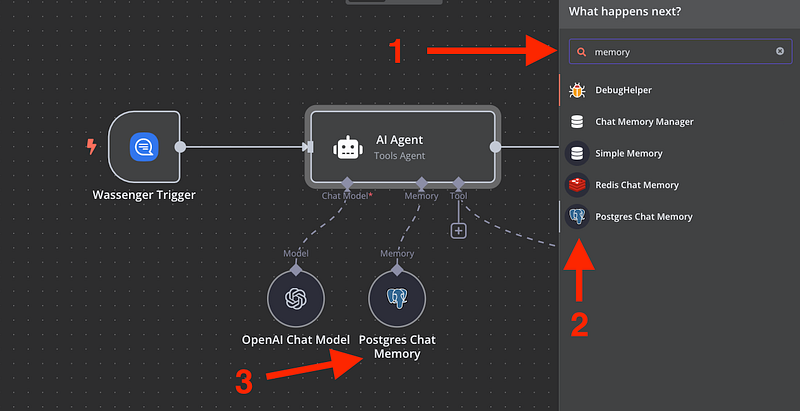Click the red lightning trigger bolt
The width and height of the screenshot is (800, 411).
click(x=92, y=147)
